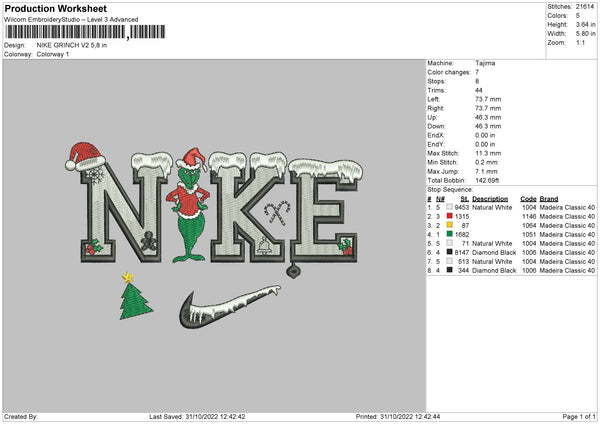The height and width of the screenshot is (424, 600).
Task: Click the "Printed: 31/10/2022 12:42:44" footer text
Action: pos(398,417)
